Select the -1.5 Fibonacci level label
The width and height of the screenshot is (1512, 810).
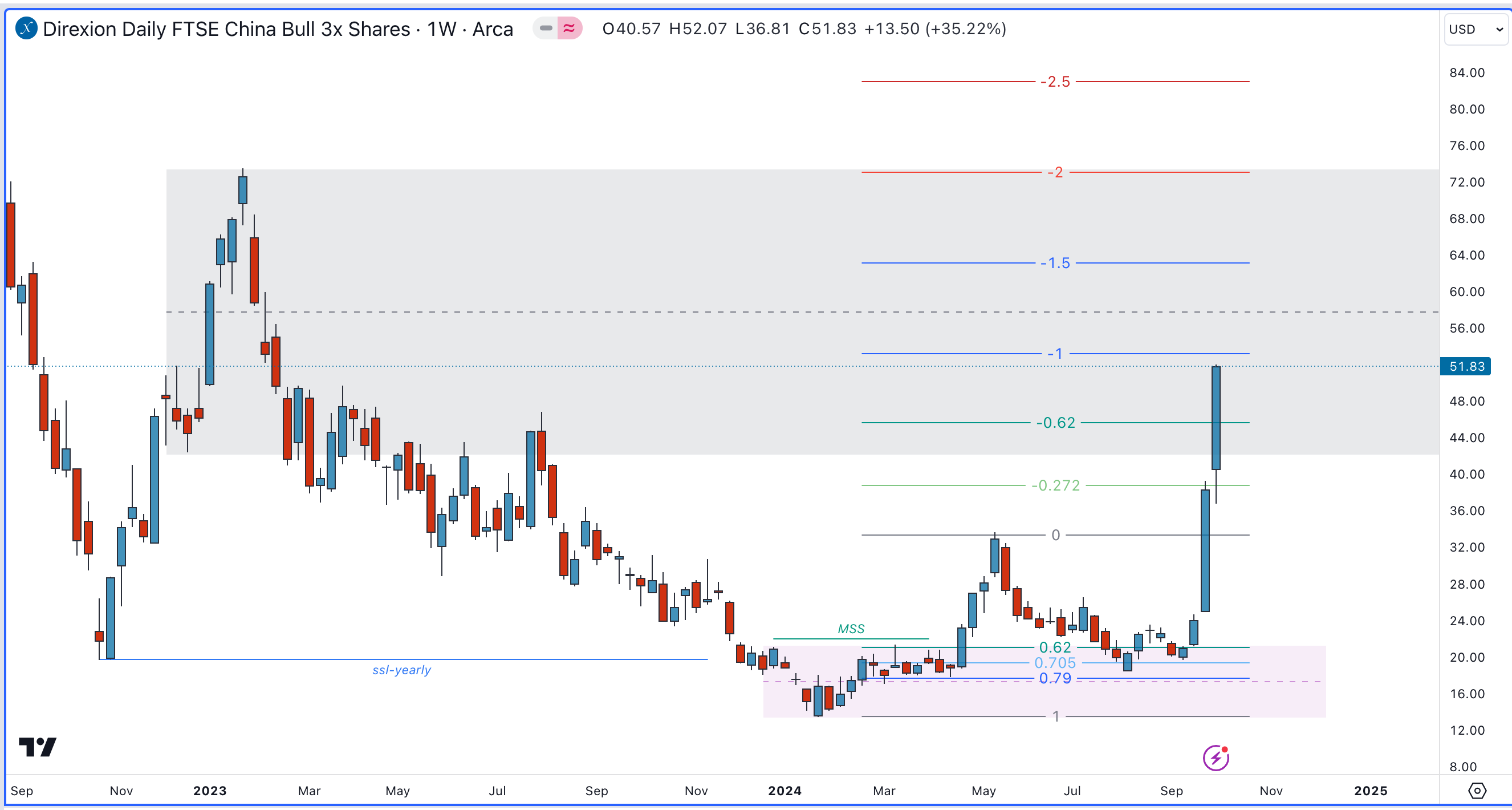tap(1055, 263)
